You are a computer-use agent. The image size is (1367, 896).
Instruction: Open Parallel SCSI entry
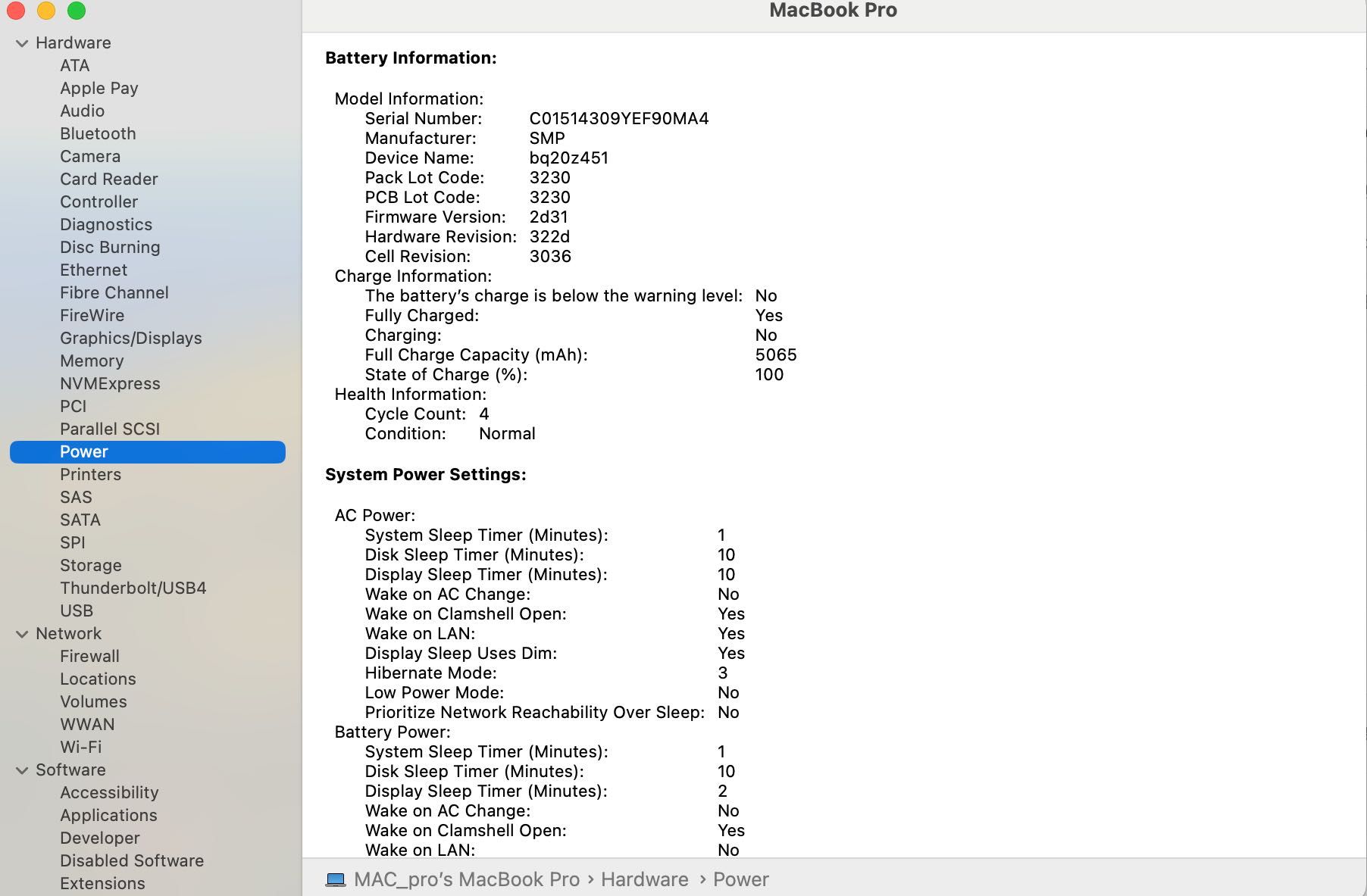[110, 429]
